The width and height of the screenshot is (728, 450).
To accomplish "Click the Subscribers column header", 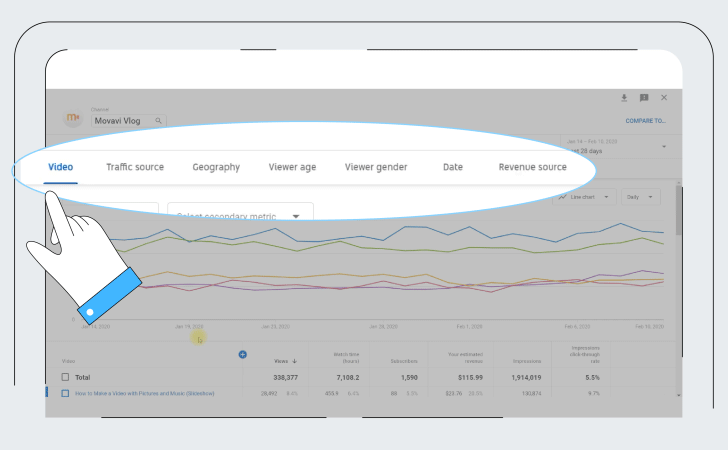I will [x=404, y=361].
